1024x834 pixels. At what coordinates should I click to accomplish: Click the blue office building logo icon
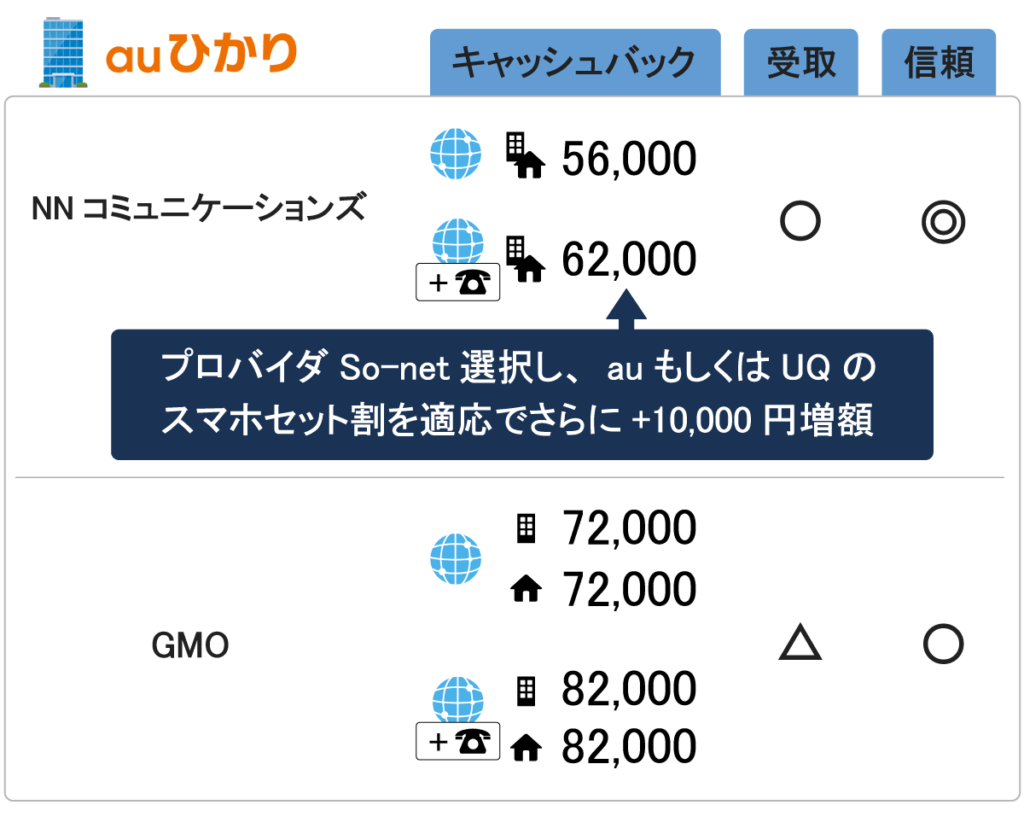pyautogui.click(x=63, y=52)
